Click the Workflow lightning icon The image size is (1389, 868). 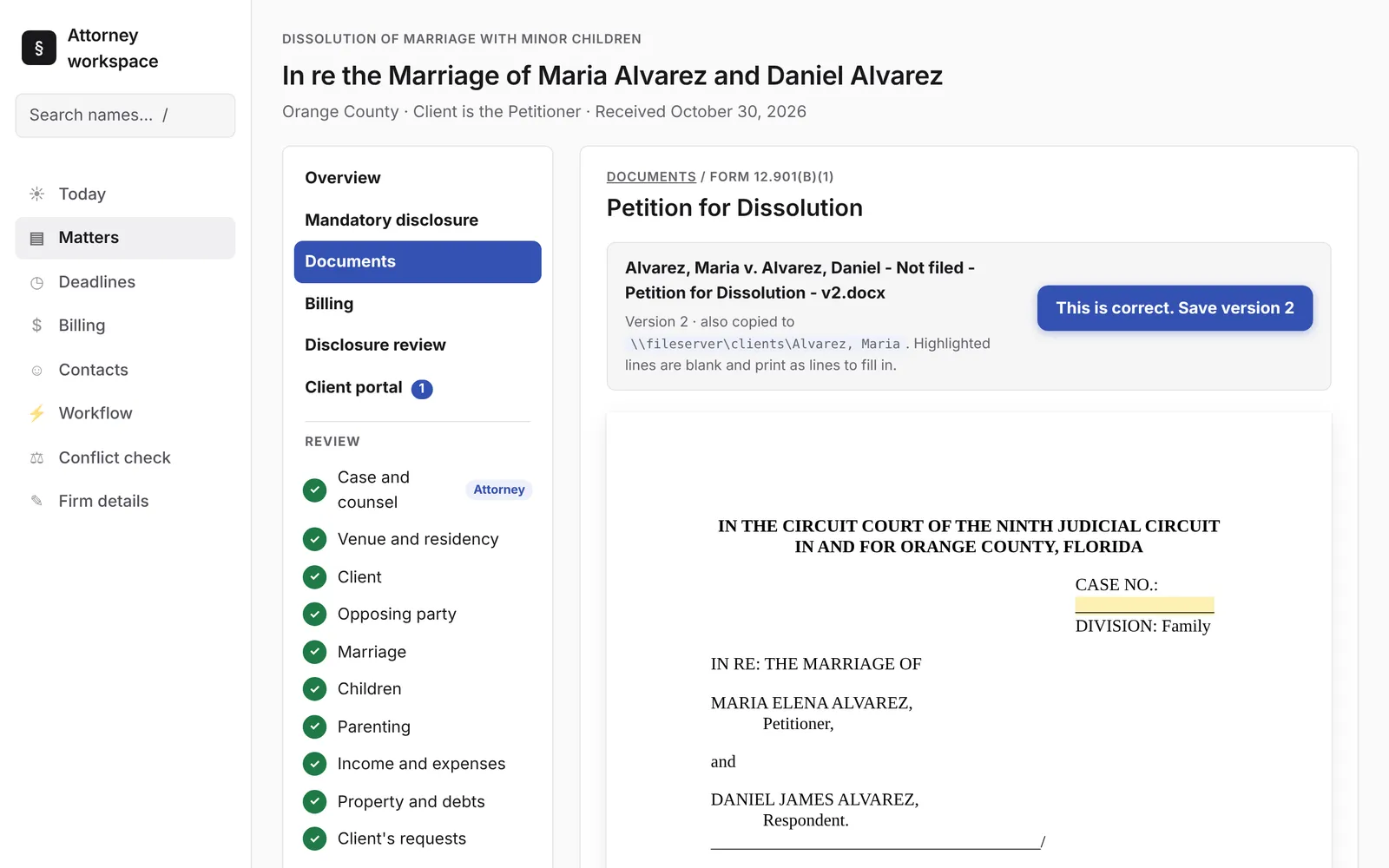click(x=36, y=413)
